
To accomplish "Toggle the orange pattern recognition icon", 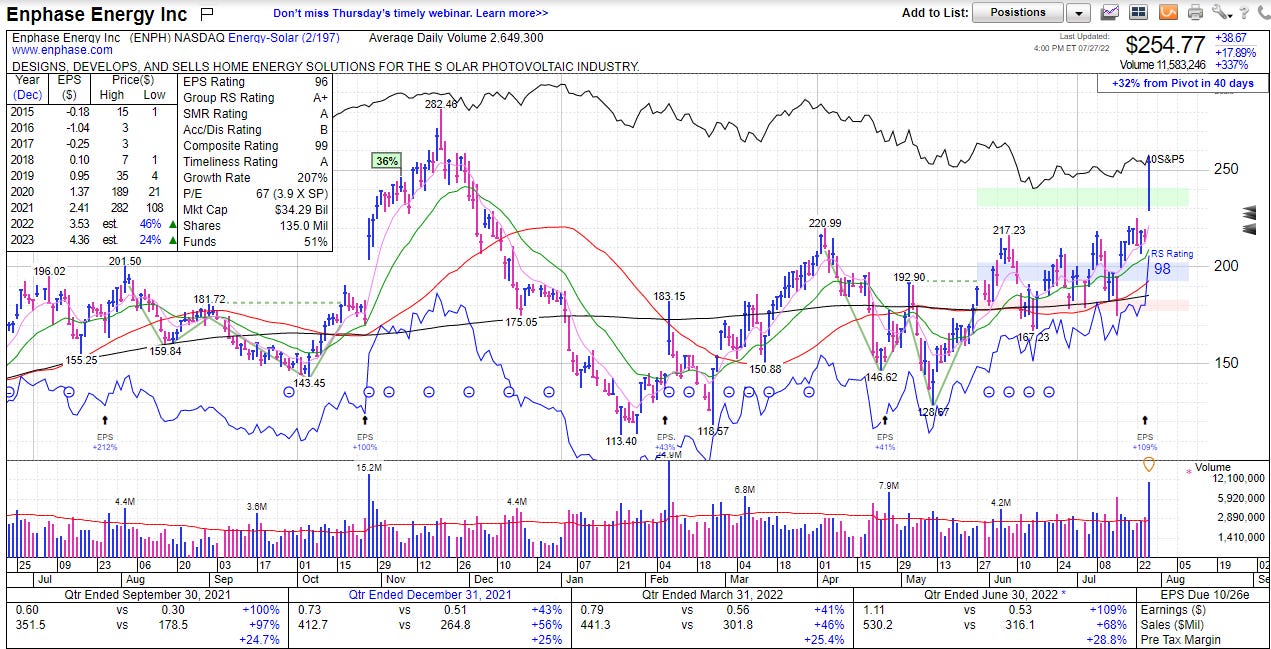I will (1167, 13).
